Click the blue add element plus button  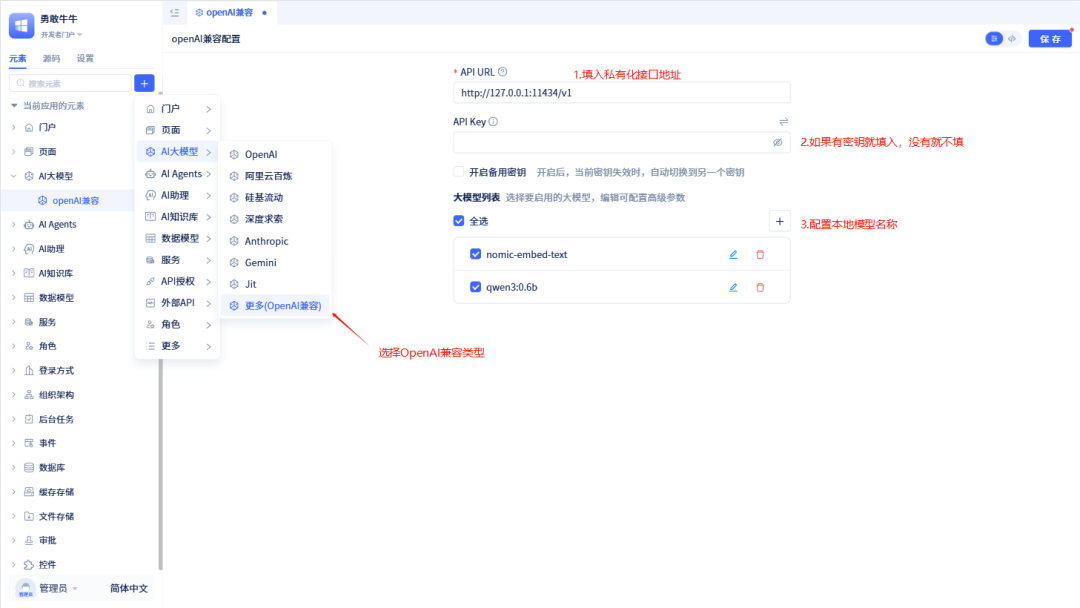click(144, 83)
